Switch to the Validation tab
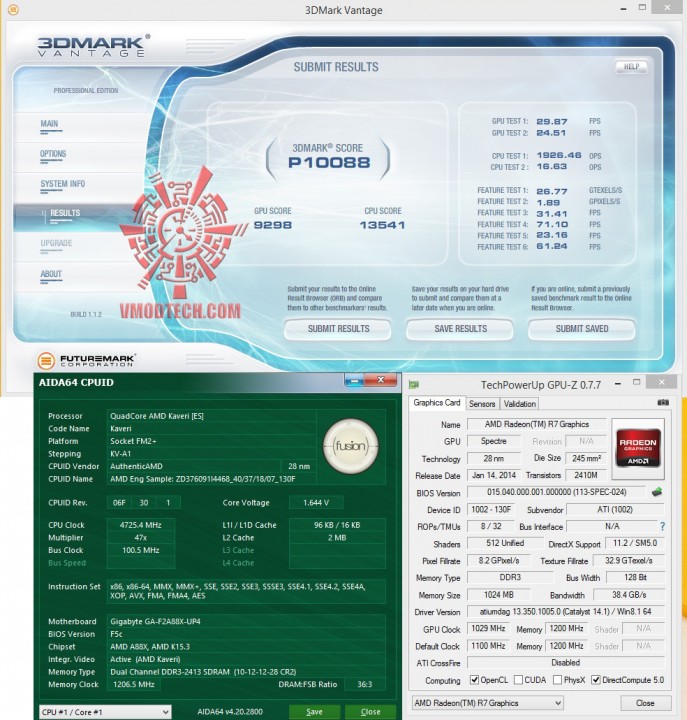The width and height of the screenshot is (687, 720). [519, 404]
